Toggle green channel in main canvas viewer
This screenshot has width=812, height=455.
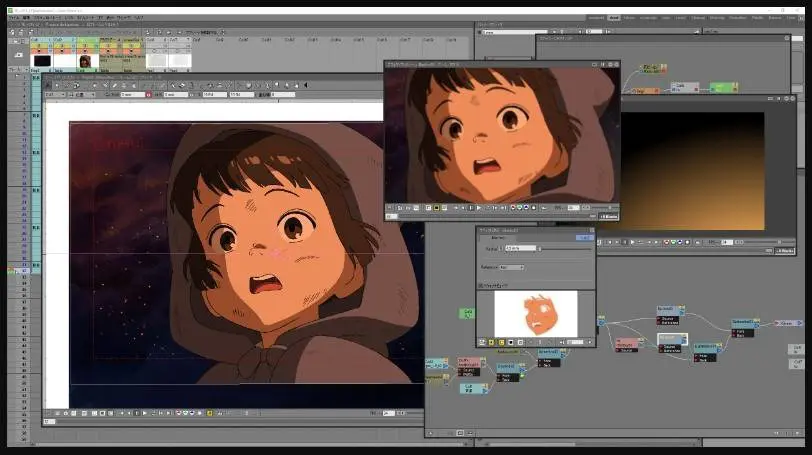click(185, 413)
